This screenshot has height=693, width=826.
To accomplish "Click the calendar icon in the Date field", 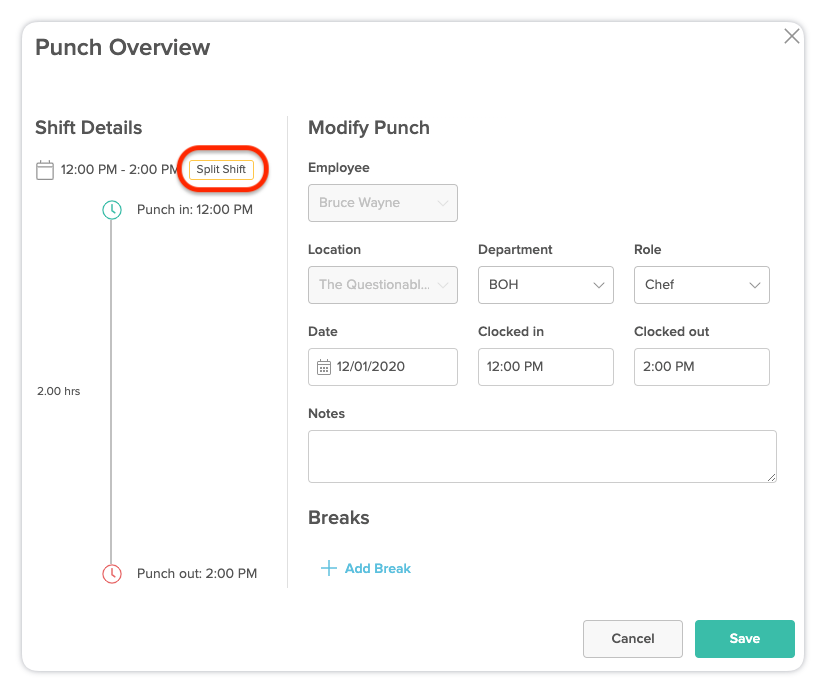I will pyautogui.click(x=324, y=367).
